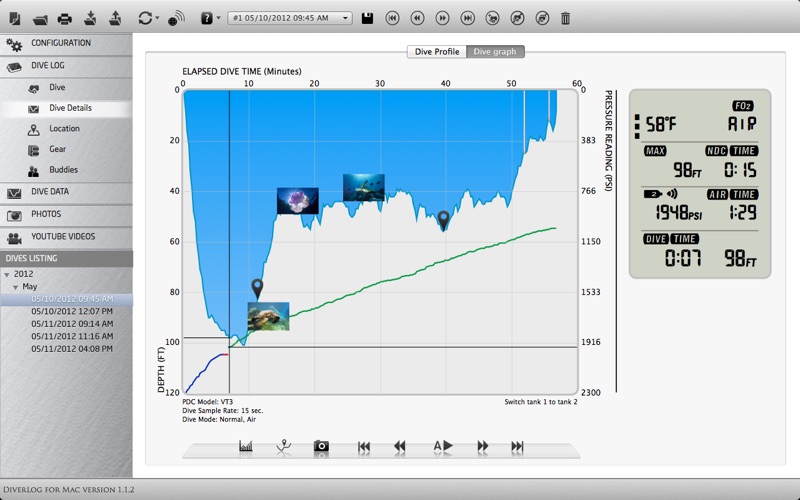Select dive 05/11/2012 09:14 AM in listing
The image size is (800, 500).
coord(72,324)
